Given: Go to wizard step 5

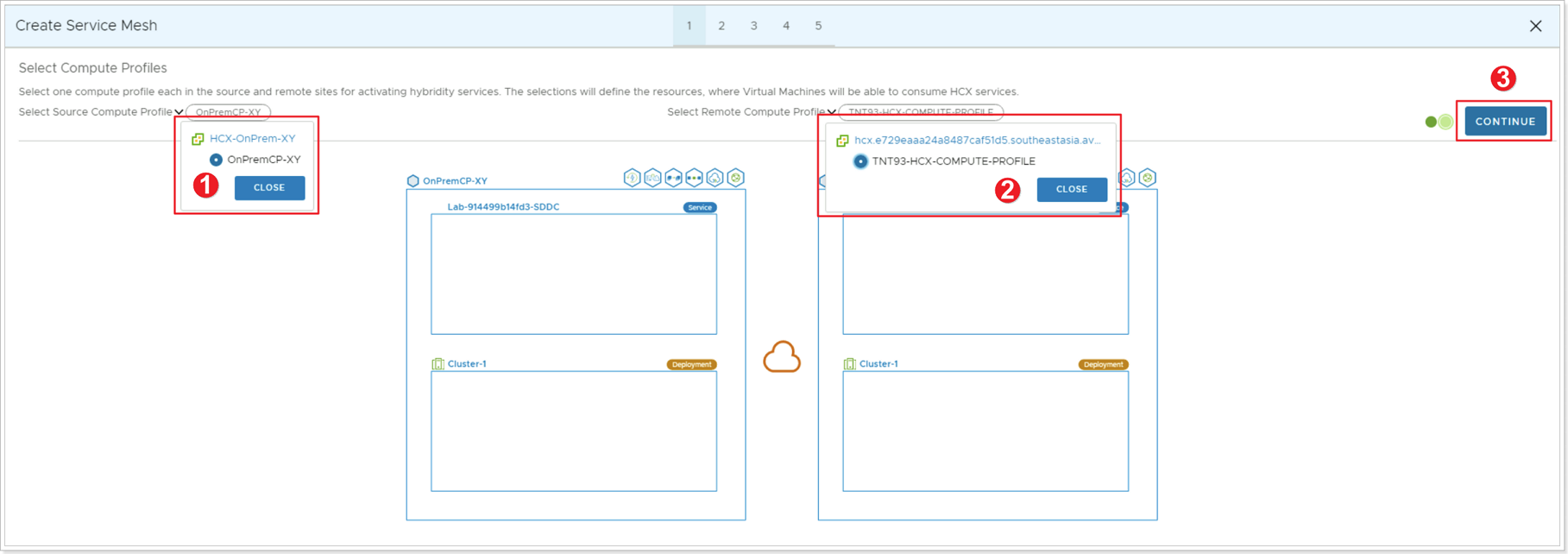Looking at the screenshot, I should (818, 26).
